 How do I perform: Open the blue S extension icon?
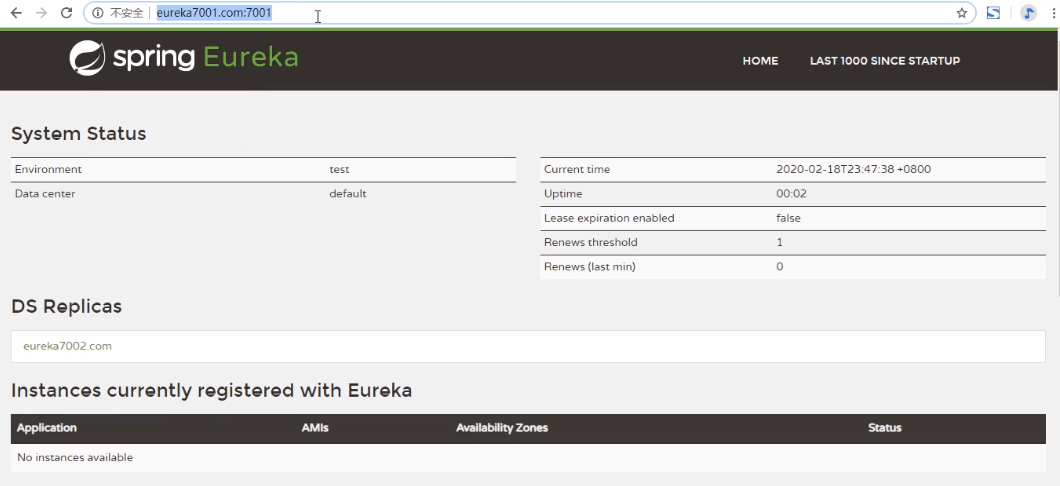(993, 13)
